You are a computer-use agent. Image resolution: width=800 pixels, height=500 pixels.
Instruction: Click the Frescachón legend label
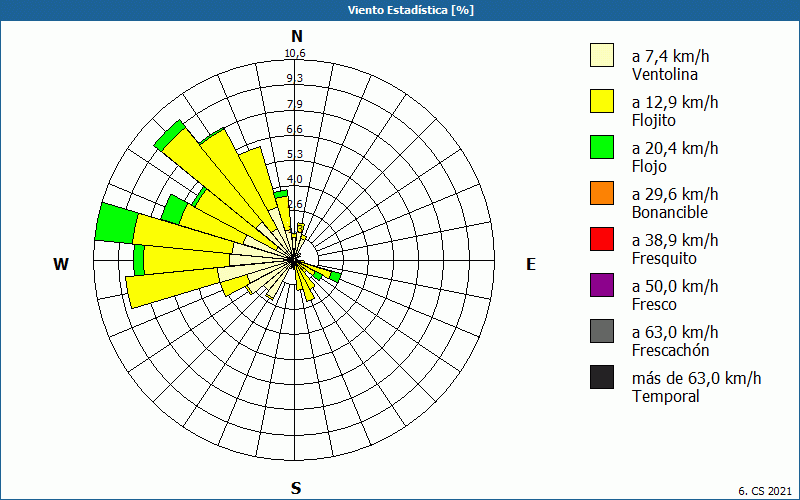(x=670, y=351)
